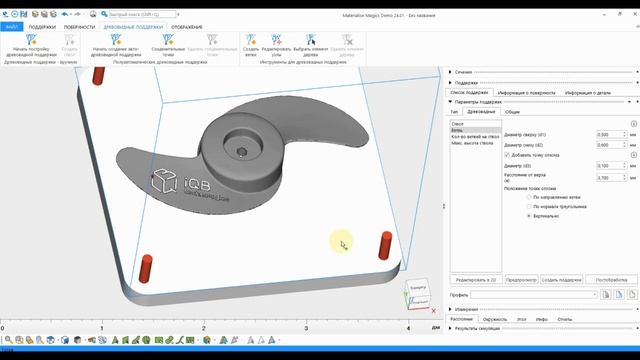Expand the Поддержки panel
640x360 pixels.
point(450,82)
